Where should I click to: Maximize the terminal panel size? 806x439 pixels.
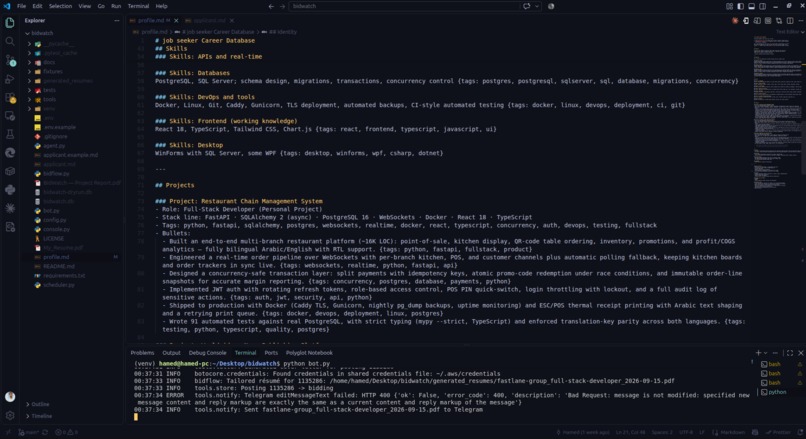click(790, 353)
